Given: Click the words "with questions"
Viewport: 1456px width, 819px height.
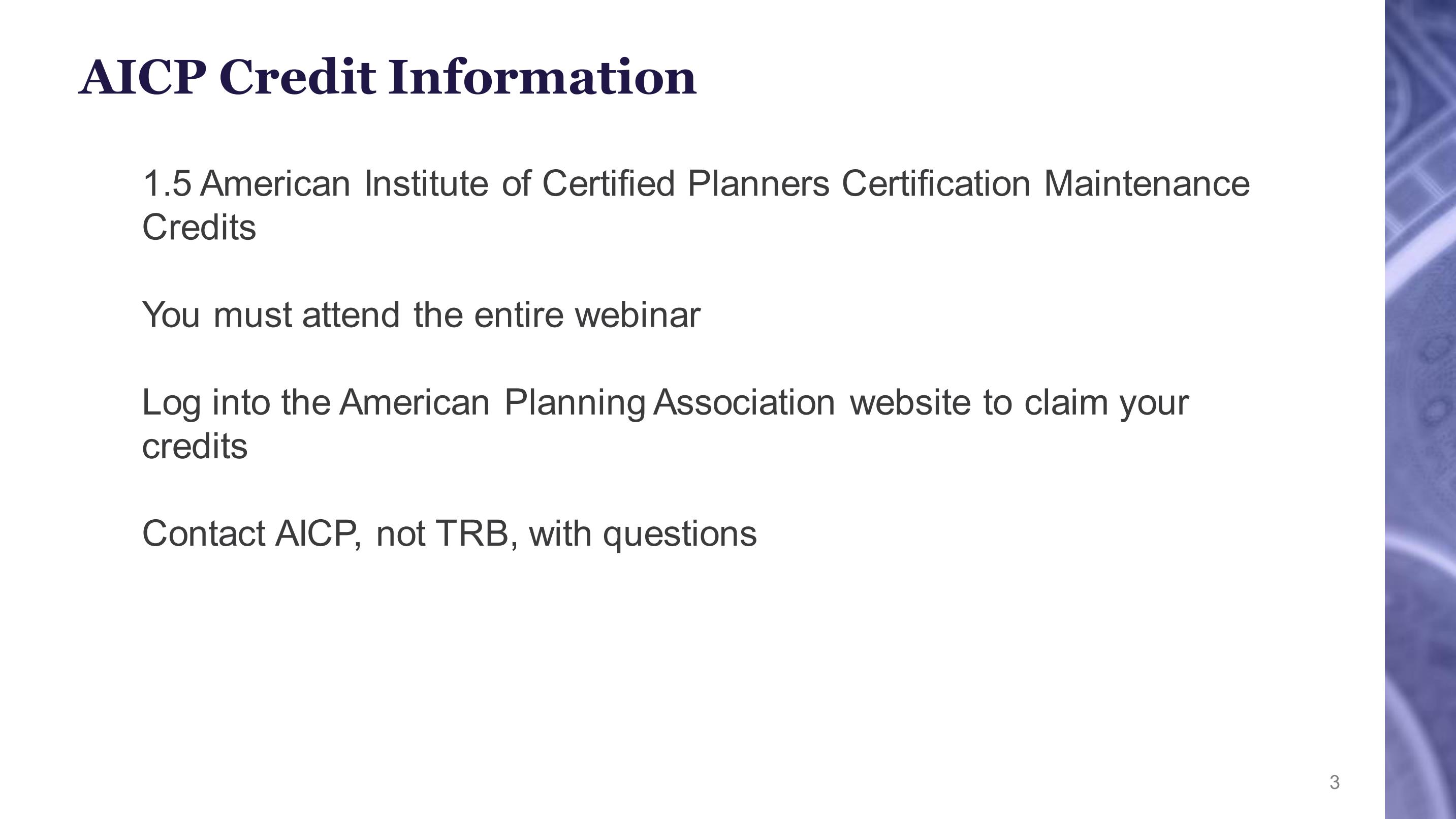Looking at the screenshot, I should (643, 533).
